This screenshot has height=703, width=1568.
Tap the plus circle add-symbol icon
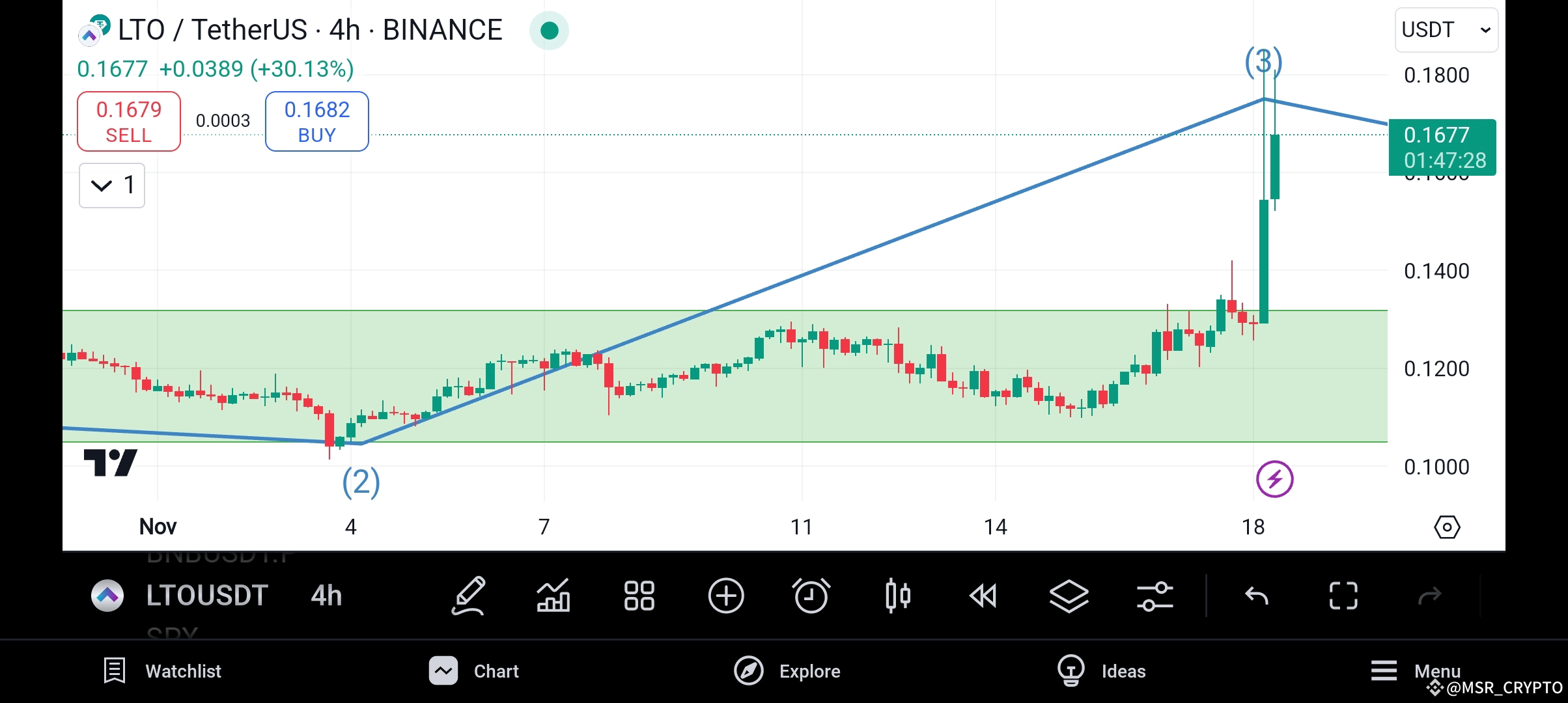725,596
